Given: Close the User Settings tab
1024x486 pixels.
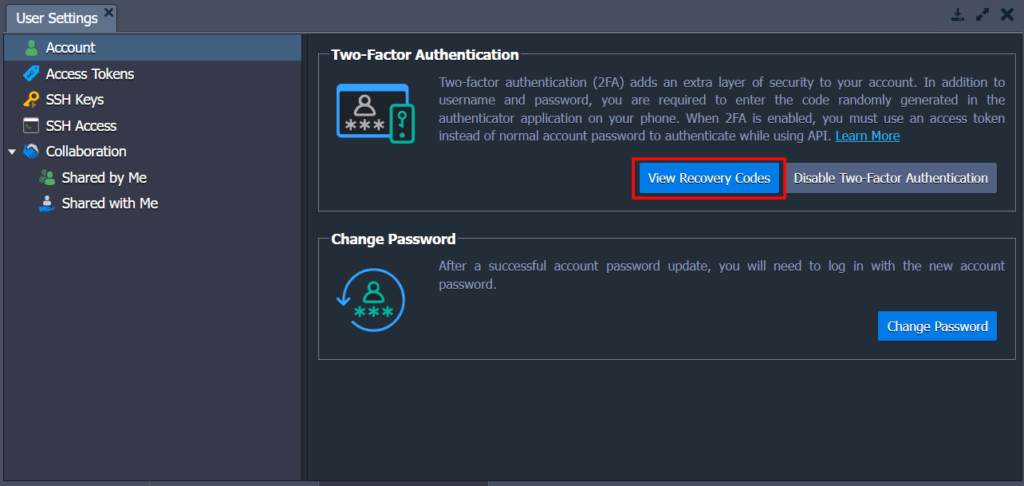Looking at the screenshot, I should [108, 12].
